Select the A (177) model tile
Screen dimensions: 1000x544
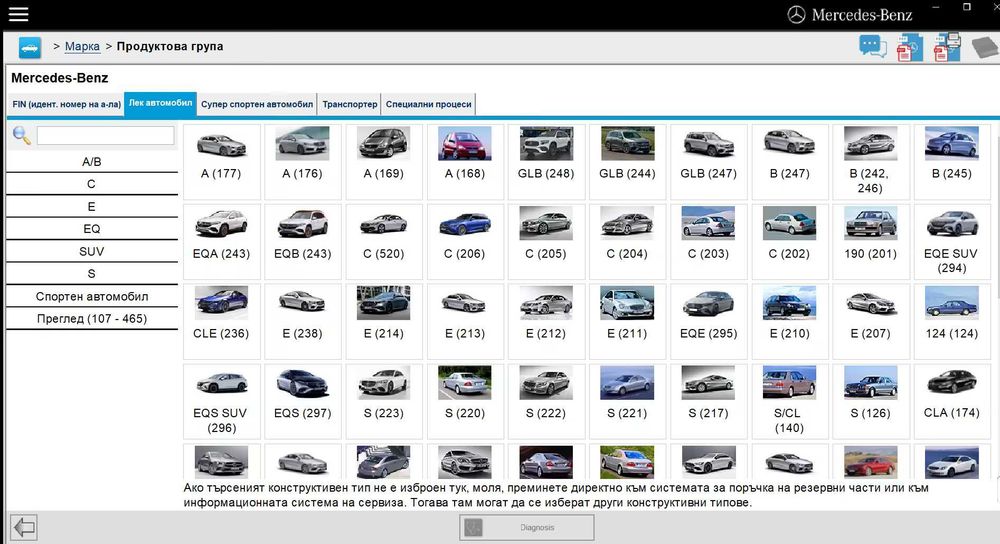[x=221, y=162]
